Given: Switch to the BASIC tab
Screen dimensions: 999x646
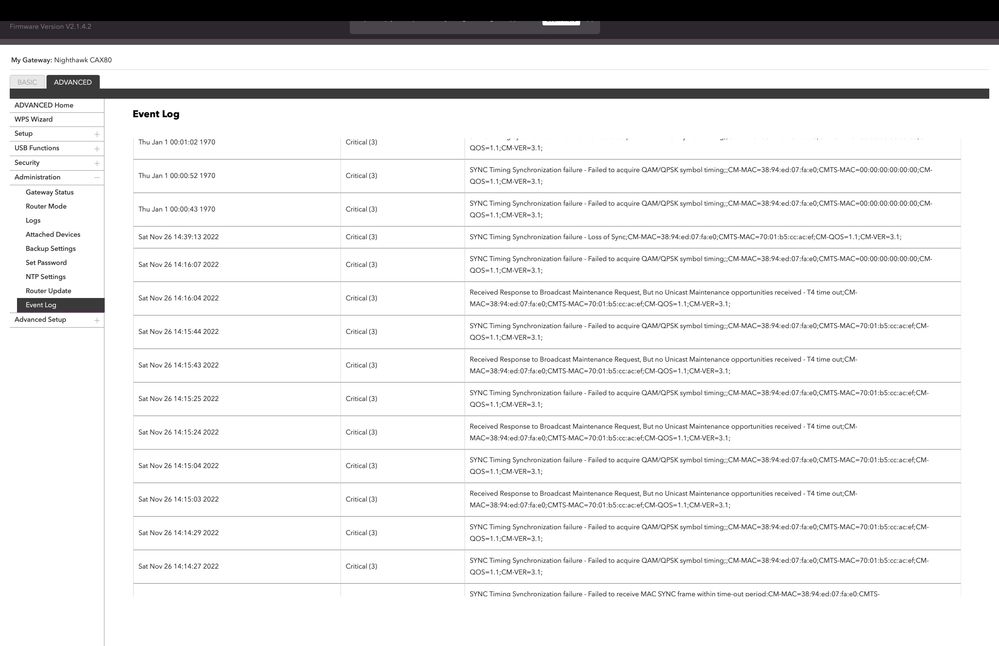Looking at the screenshot, I should click(x=27, y=82).
